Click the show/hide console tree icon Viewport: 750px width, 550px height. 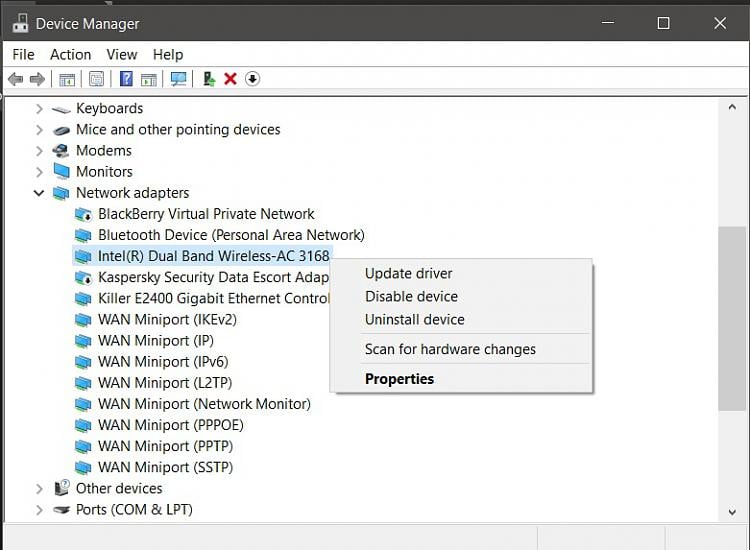(67, 79)
